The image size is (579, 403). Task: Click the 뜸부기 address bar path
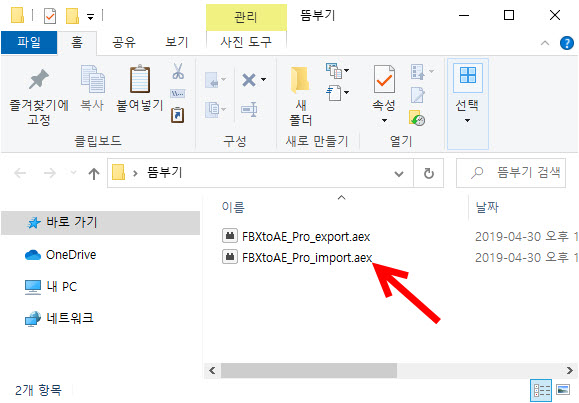point(165,173)
